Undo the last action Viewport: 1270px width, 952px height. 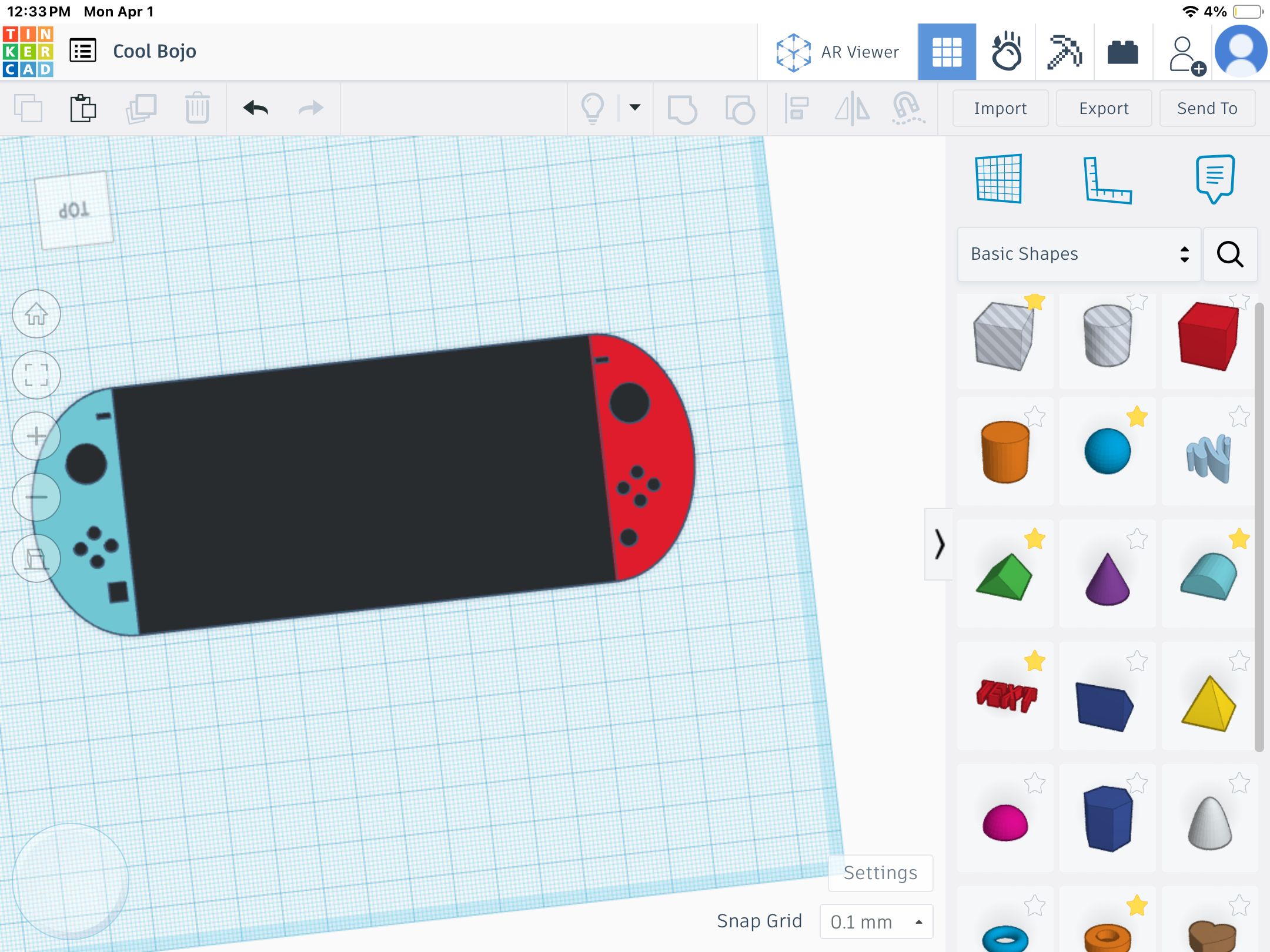coord(256,108)
